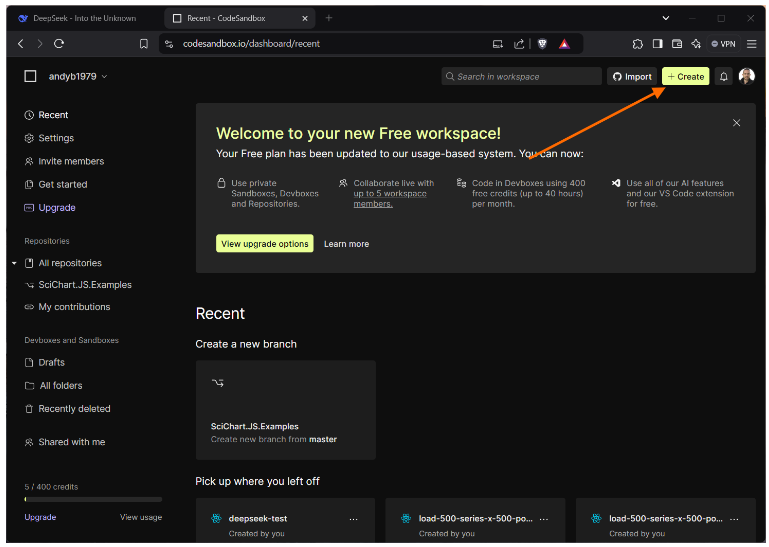Image resolution: width=769 pixels, height=547 pixels.
Task: Click Upgrade in the sidebar menu
Action: tap(50, 208)
